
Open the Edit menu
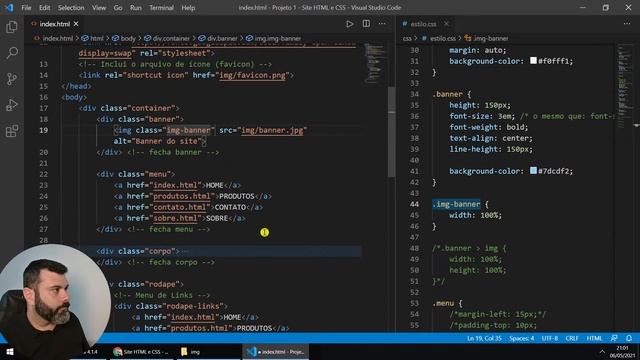coord(44,8)
